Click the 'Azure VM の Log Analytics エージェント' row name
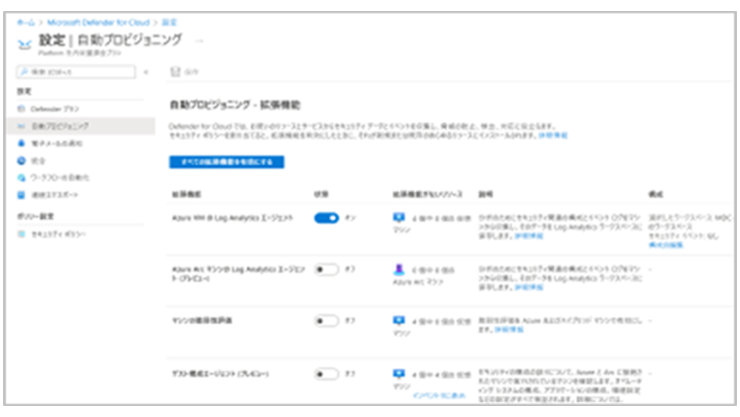This screenshot has height=417, width=740. tap(232, 218)
